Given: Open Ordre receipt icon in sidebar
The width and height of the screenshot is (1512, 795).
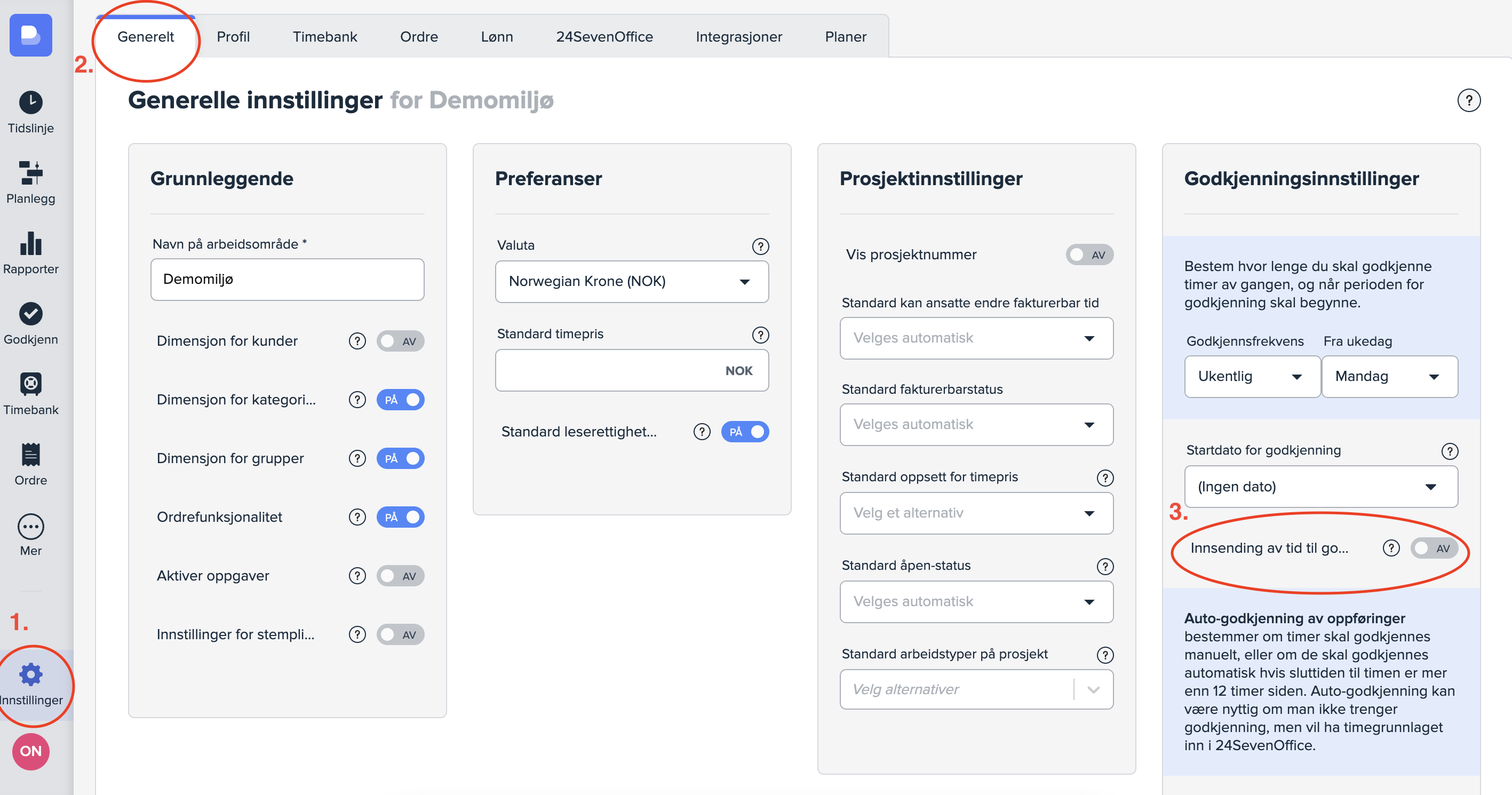Looking at the screenshot, I should click(30, 455).
